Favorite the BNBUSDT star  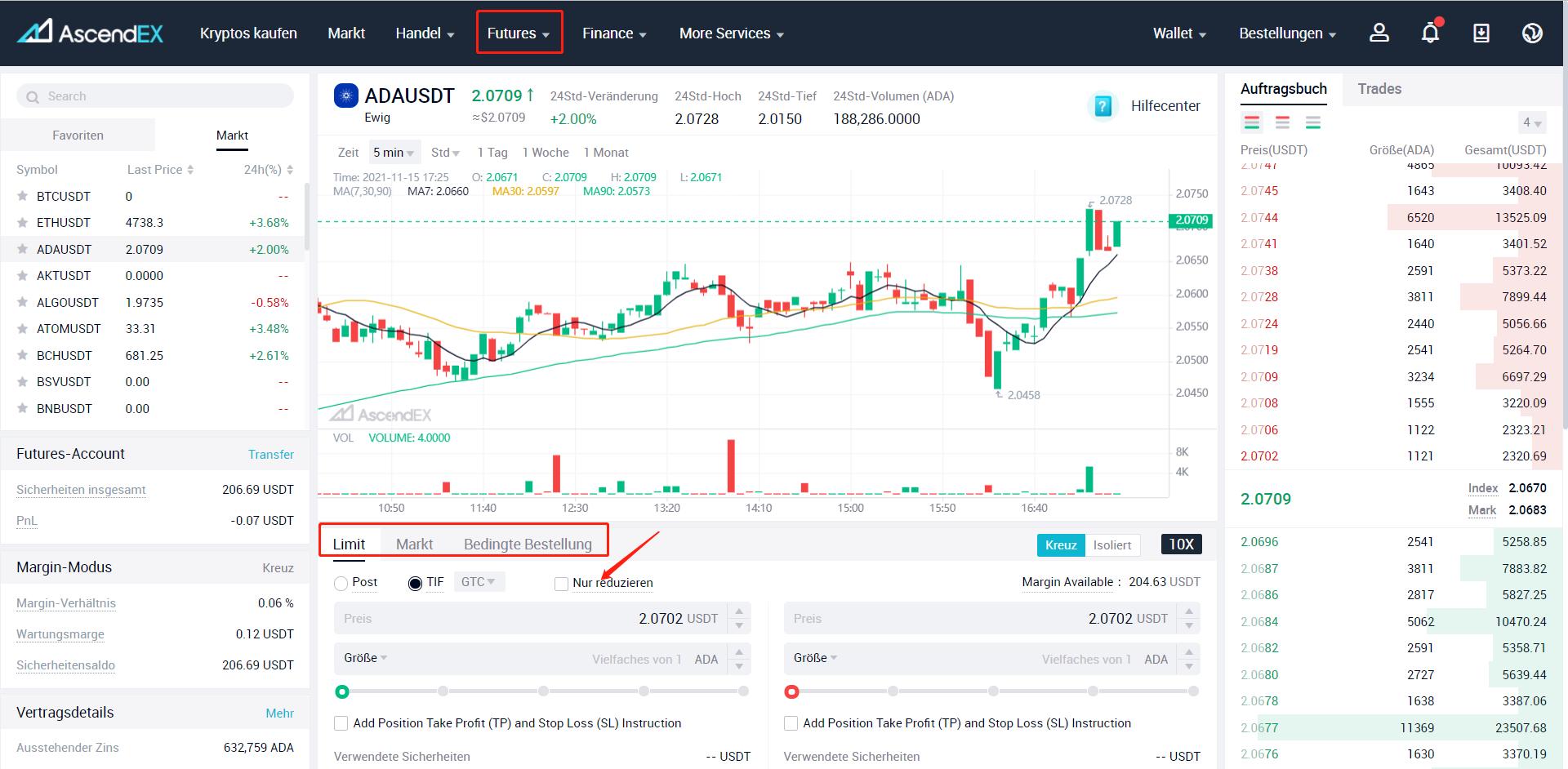(x=22, y=408)
